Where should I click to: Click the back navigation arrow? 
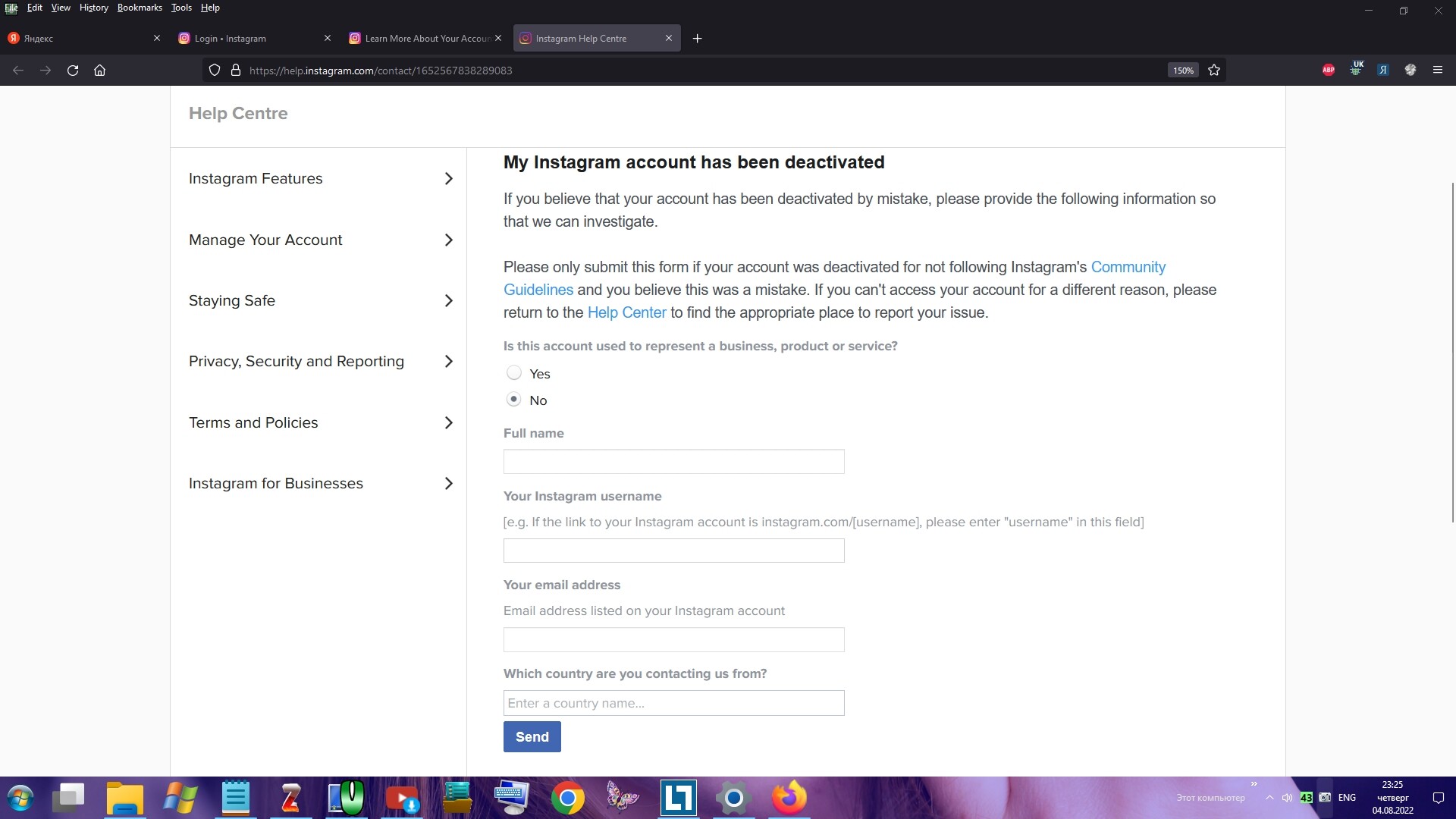[18, 70]
